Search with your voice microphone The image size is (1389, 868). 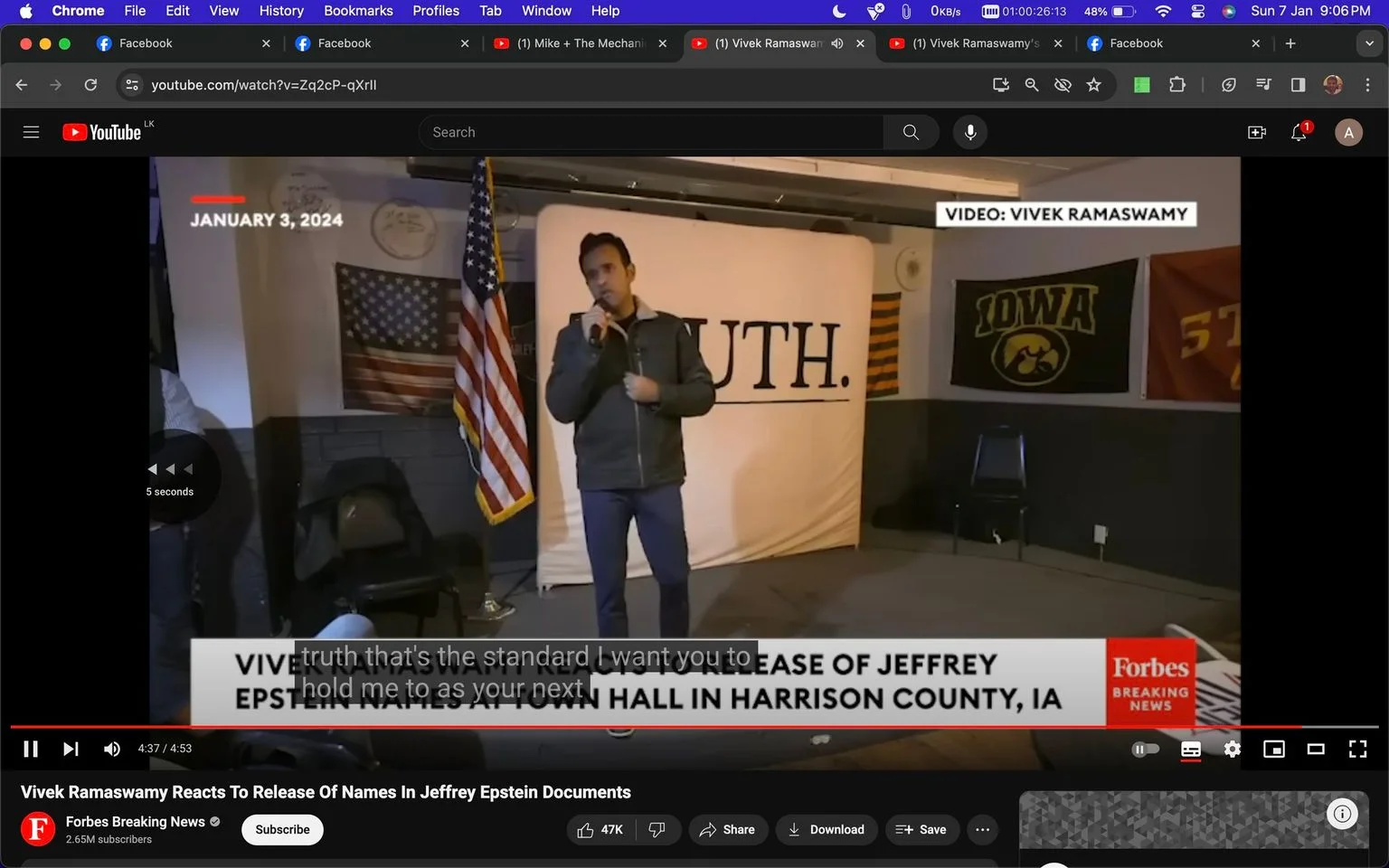970,132
